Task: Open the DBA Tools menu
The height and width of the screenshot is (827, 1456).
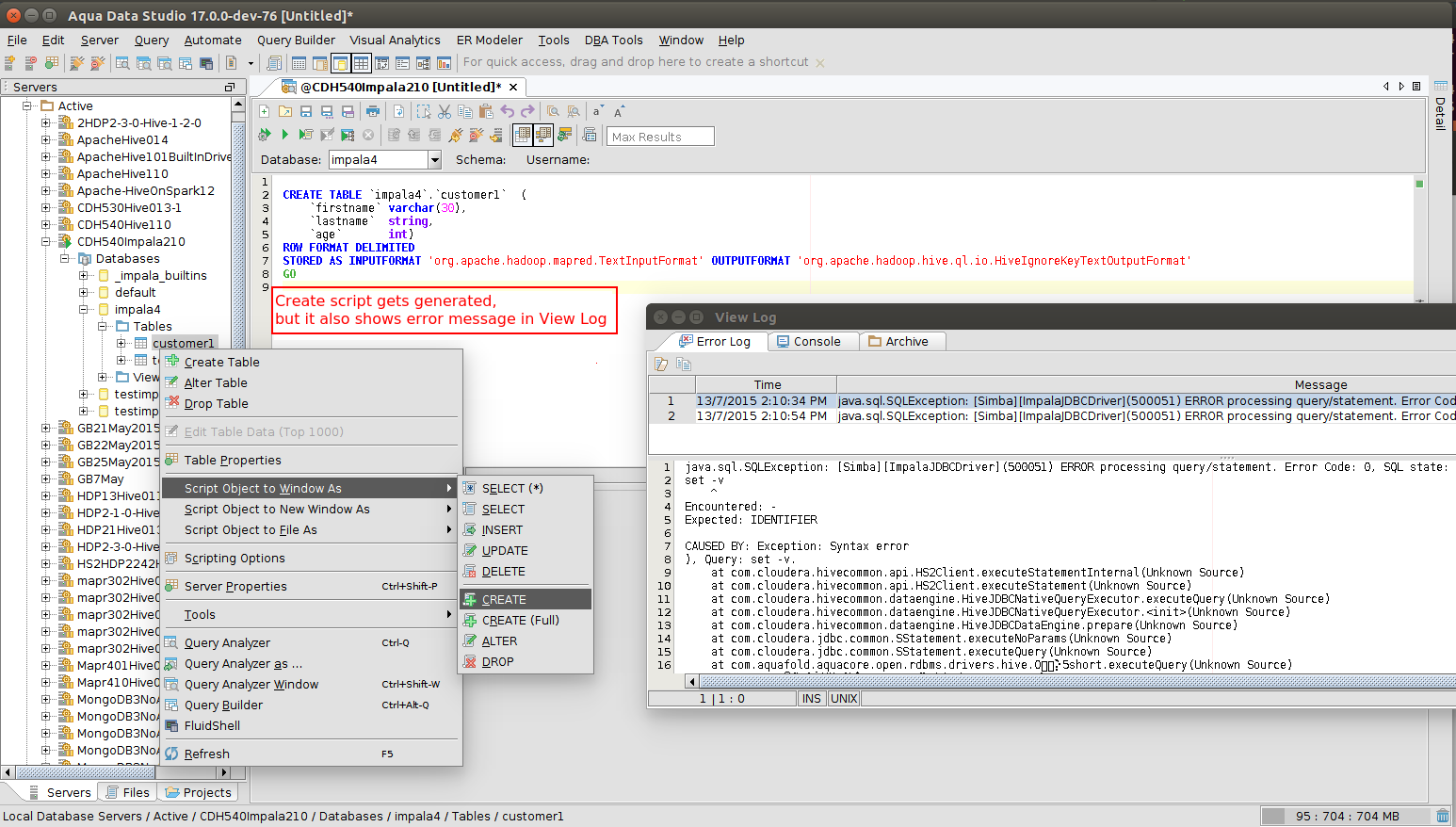Action: coord(613,40)
